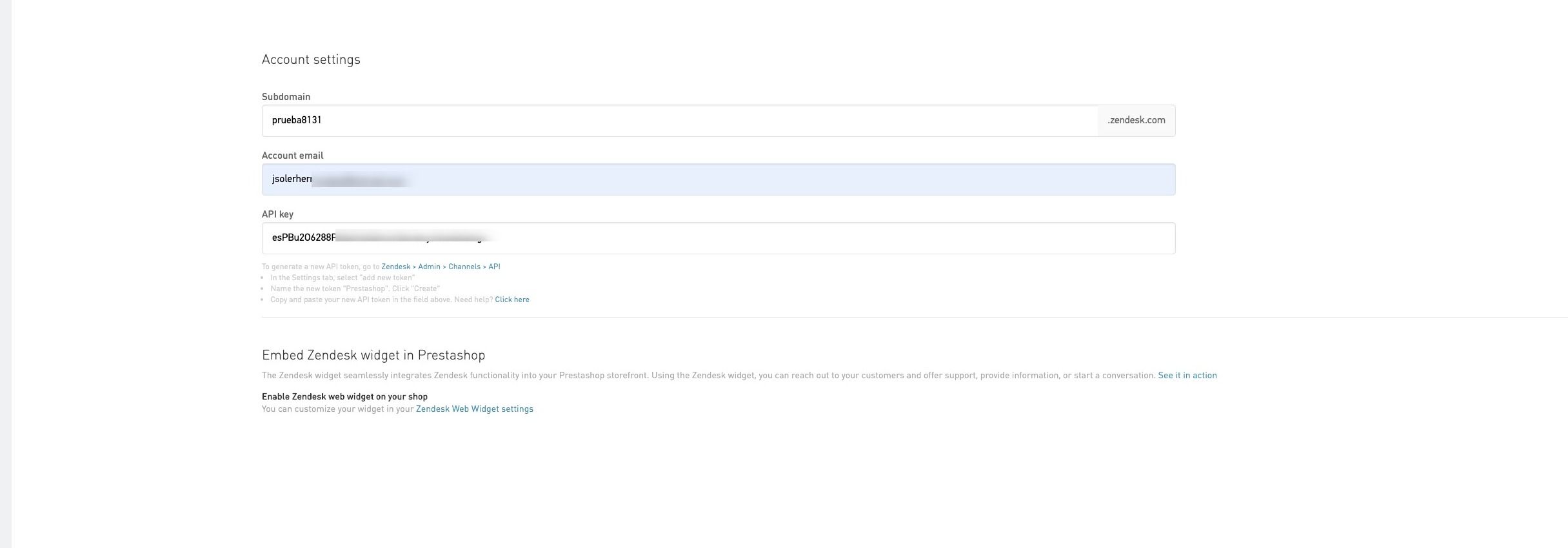The width and height of the screenshot is (1568, 548).
Task: Focus the Account email field
Action: point(719,179)
